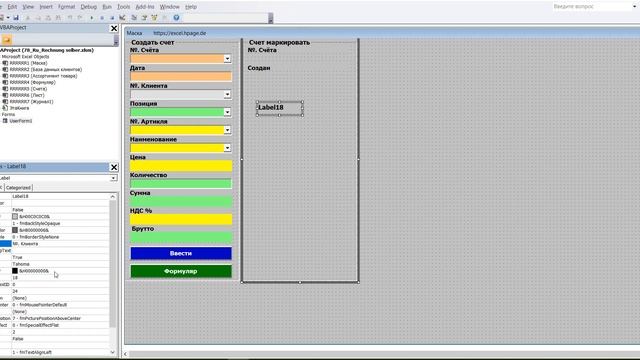
Task: Click the form designer horizontal scroll left arrow
Action: pos(125,354)
